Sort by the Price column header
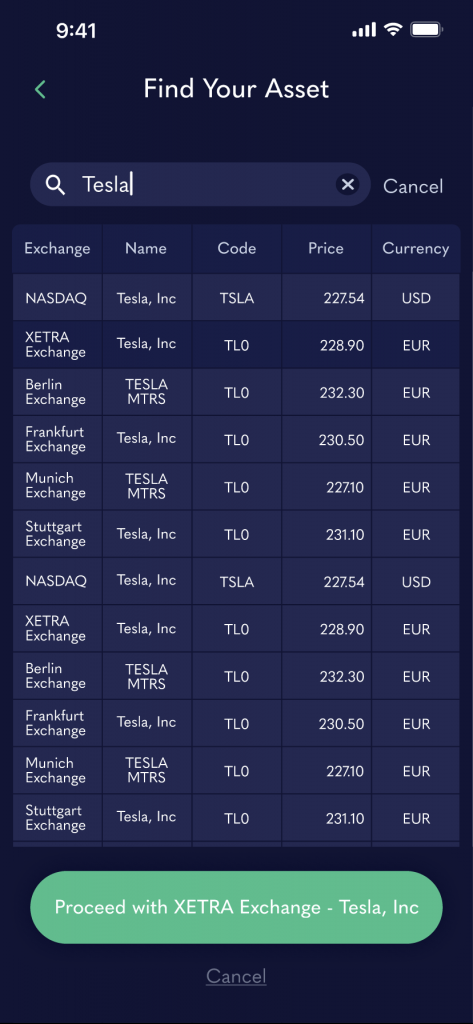This screenshot has width=473, height=1024. 326,248
